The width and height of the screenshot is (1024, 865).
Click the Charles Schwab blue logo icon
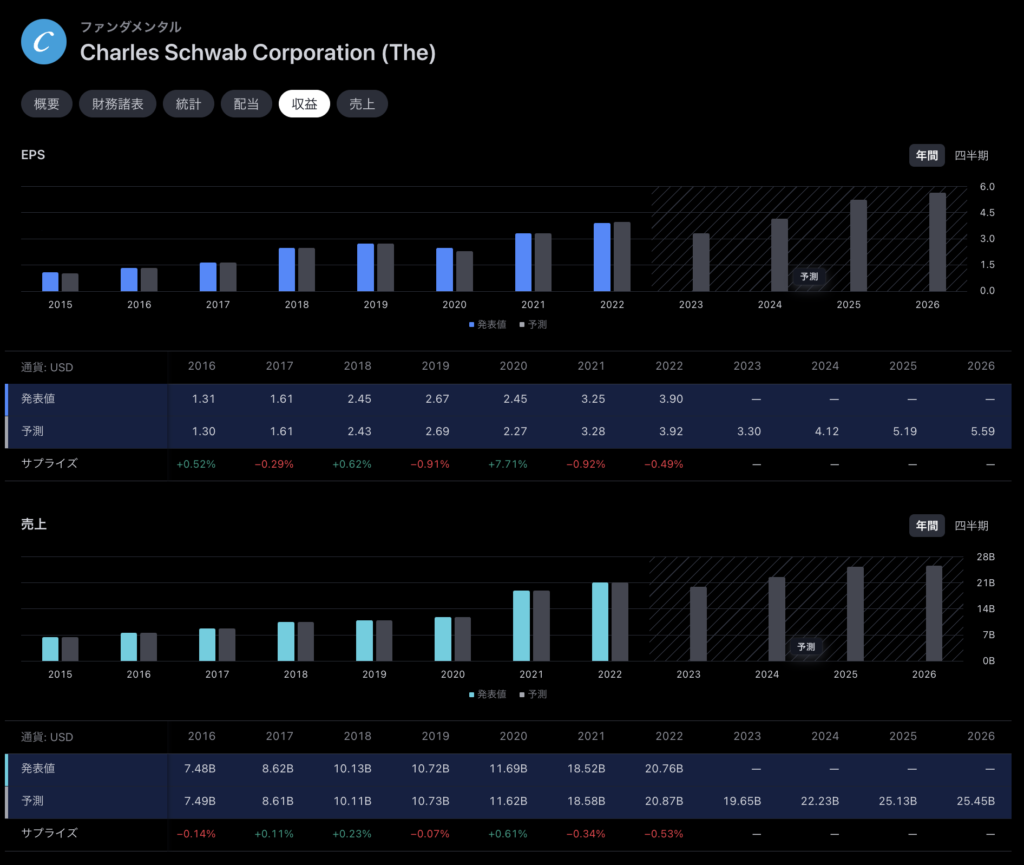click(44, 42)
